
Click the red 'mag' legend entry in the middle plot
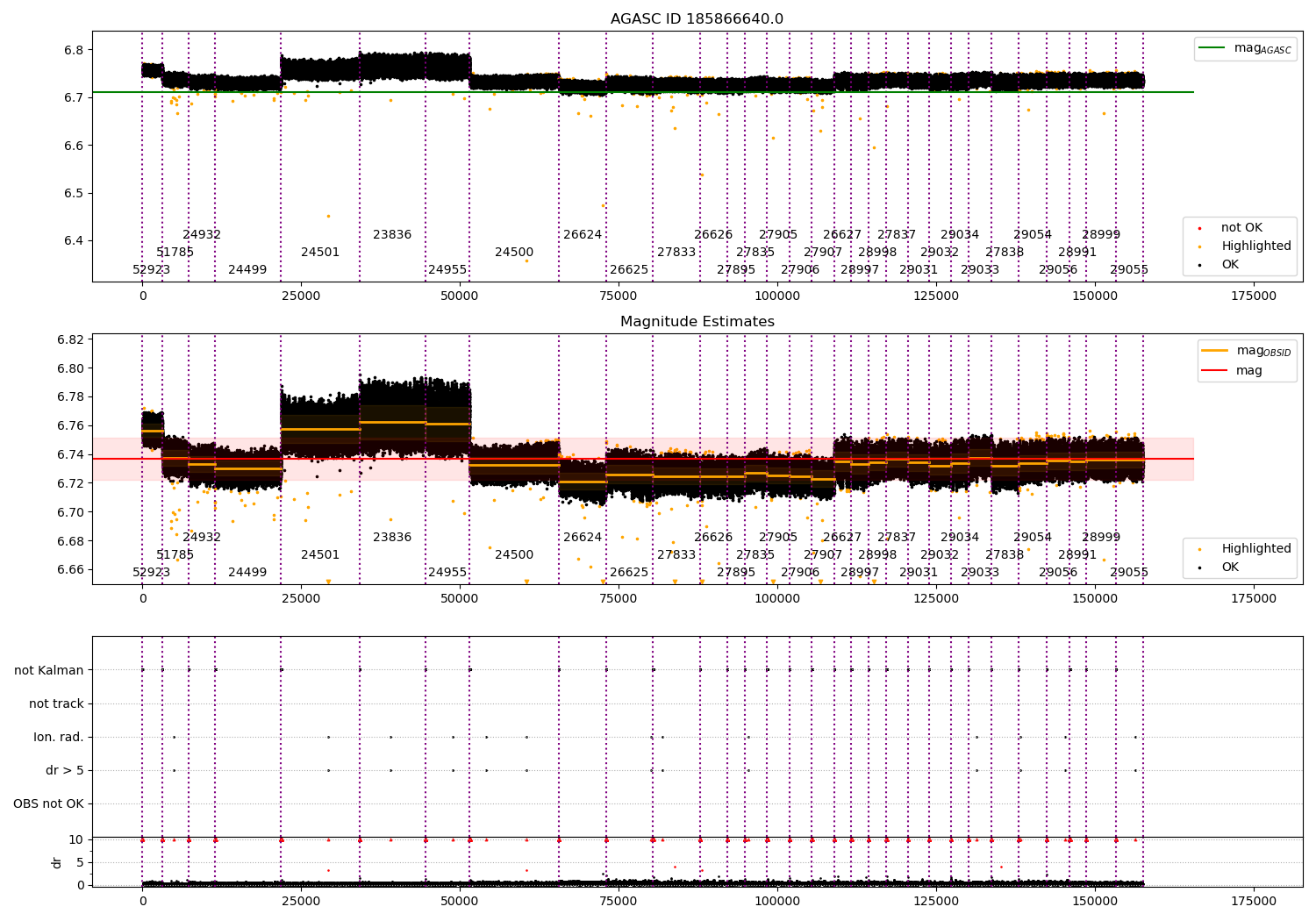coord(1233,371)
